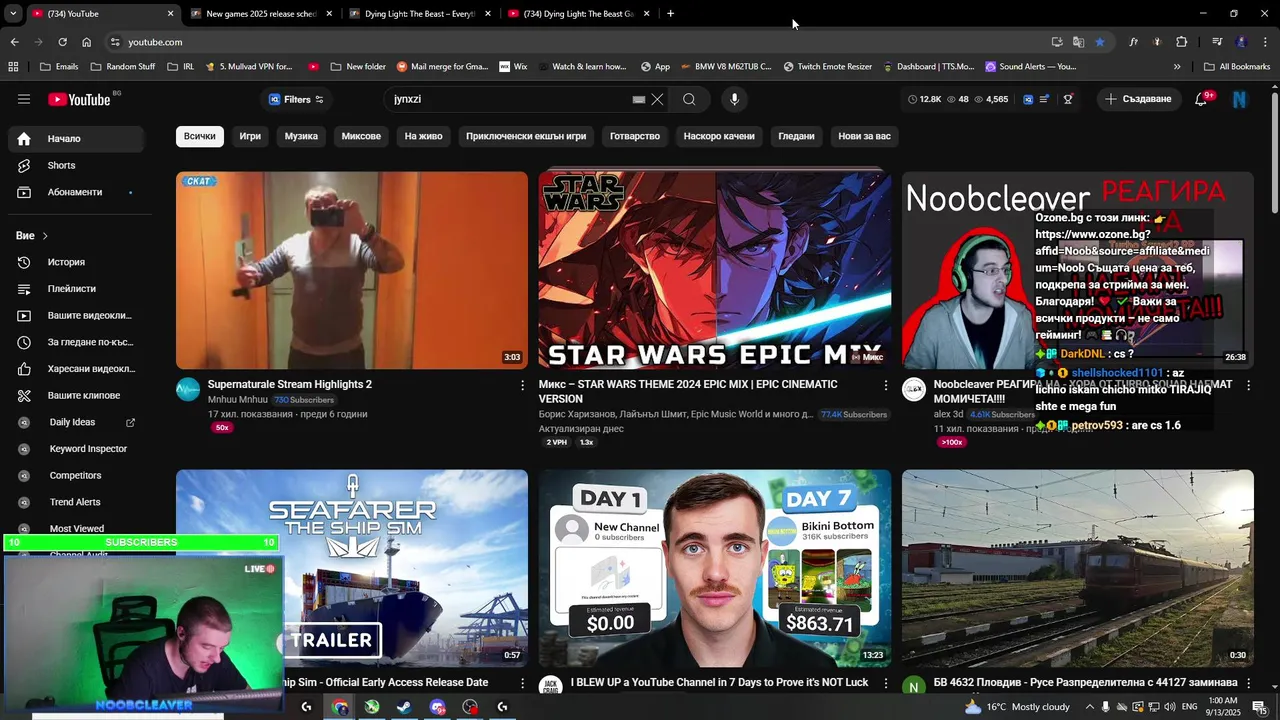Screen dimensions: 1280x720
Task: Open options menu for the Noobcleaver РЕАГИРА video
Action: 1248,385
